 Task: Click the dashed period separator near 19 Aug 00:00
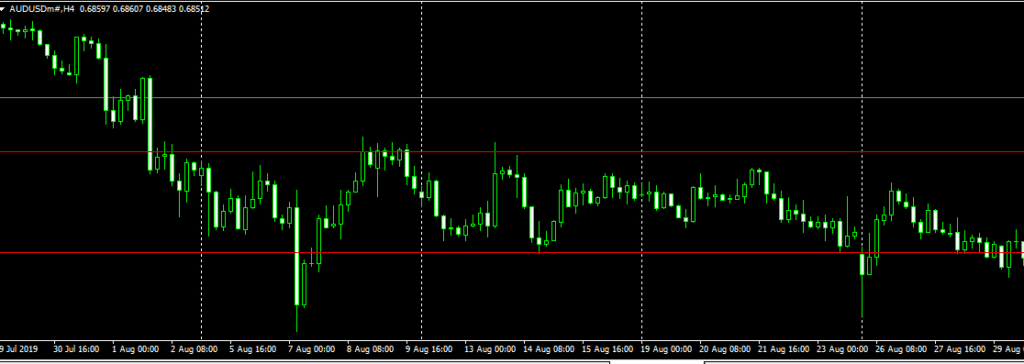pos(642,170)
